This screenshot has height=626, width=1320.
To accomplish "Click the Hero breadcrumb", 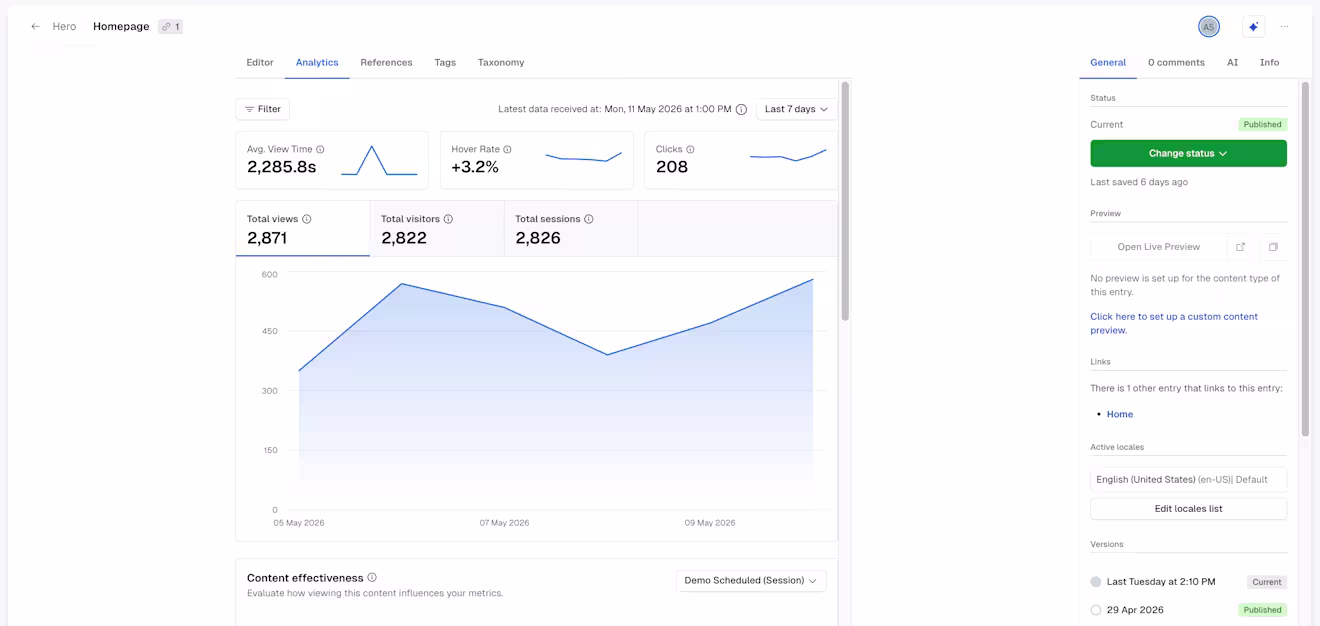I will [64, 27].
